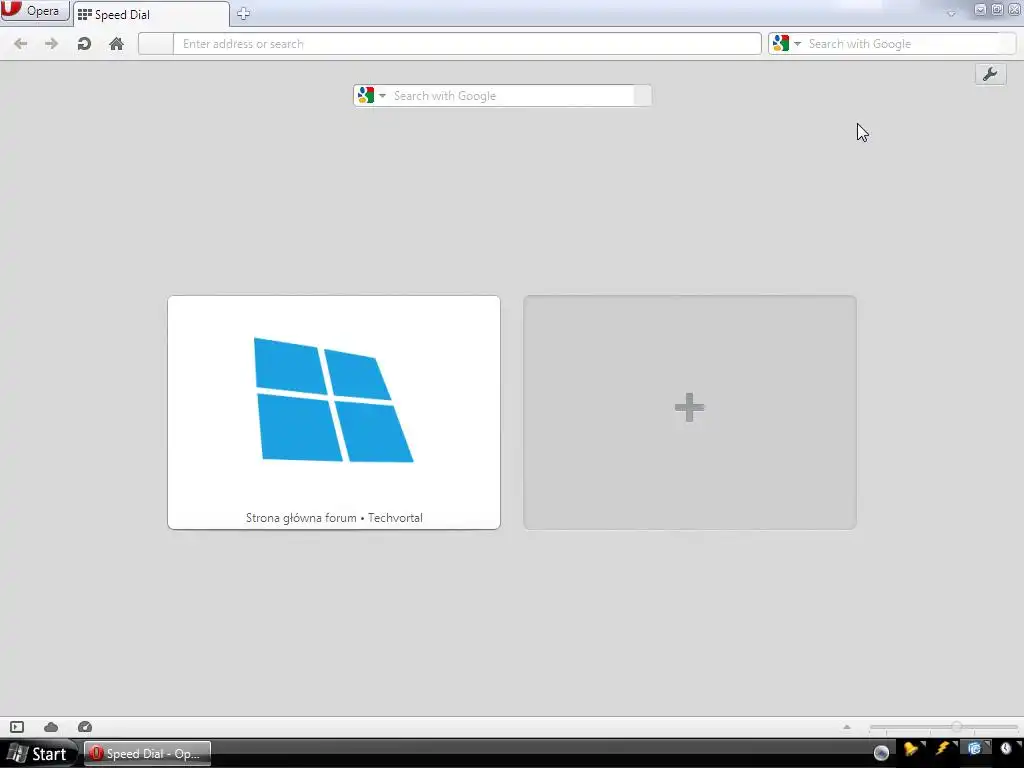Select the Speed Dial tab
The image size is (1024, 768).
click(151, 14)
